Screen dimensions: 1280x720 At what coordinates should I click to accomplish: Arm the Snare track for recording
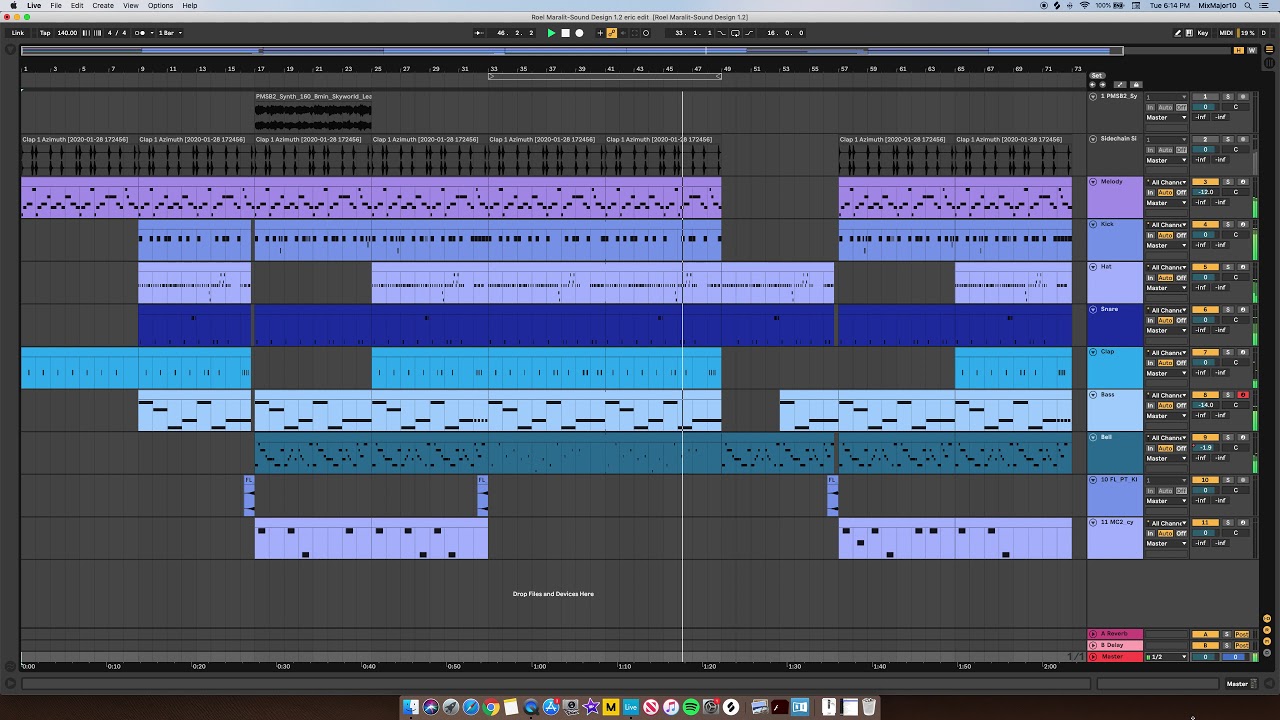click(x=1243, y=309)
